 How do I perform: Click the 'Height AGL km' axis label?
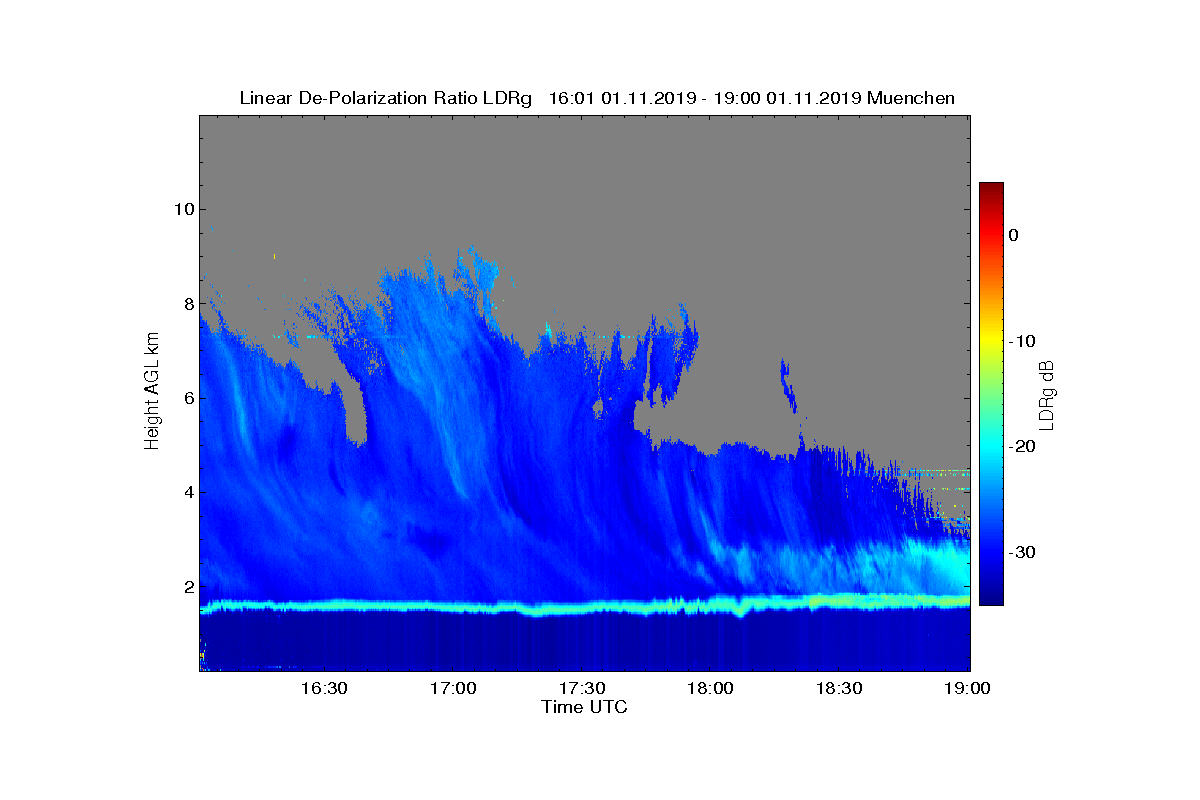click(152, 392)
